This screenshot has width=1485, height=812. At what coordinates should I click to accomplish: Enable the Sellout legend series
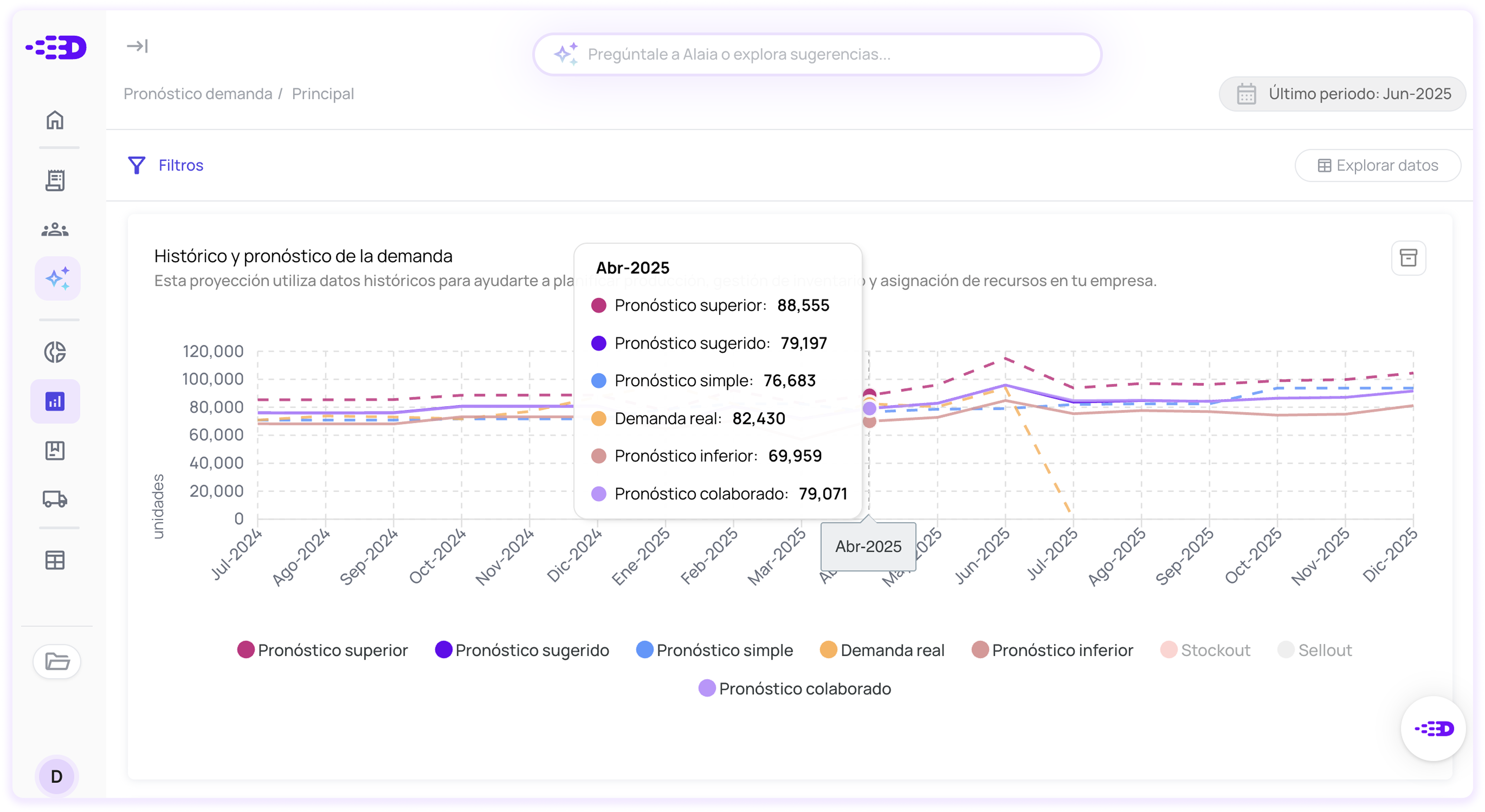[1314, 650]
